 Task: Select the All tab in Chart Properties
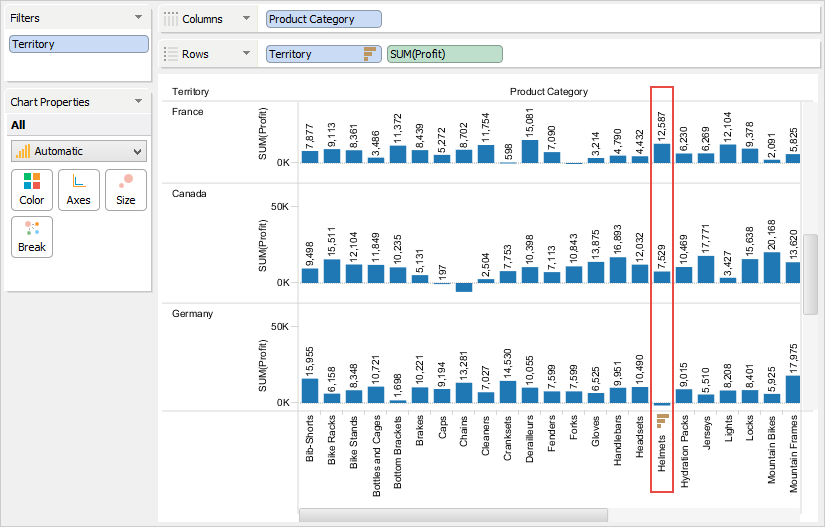18,125
